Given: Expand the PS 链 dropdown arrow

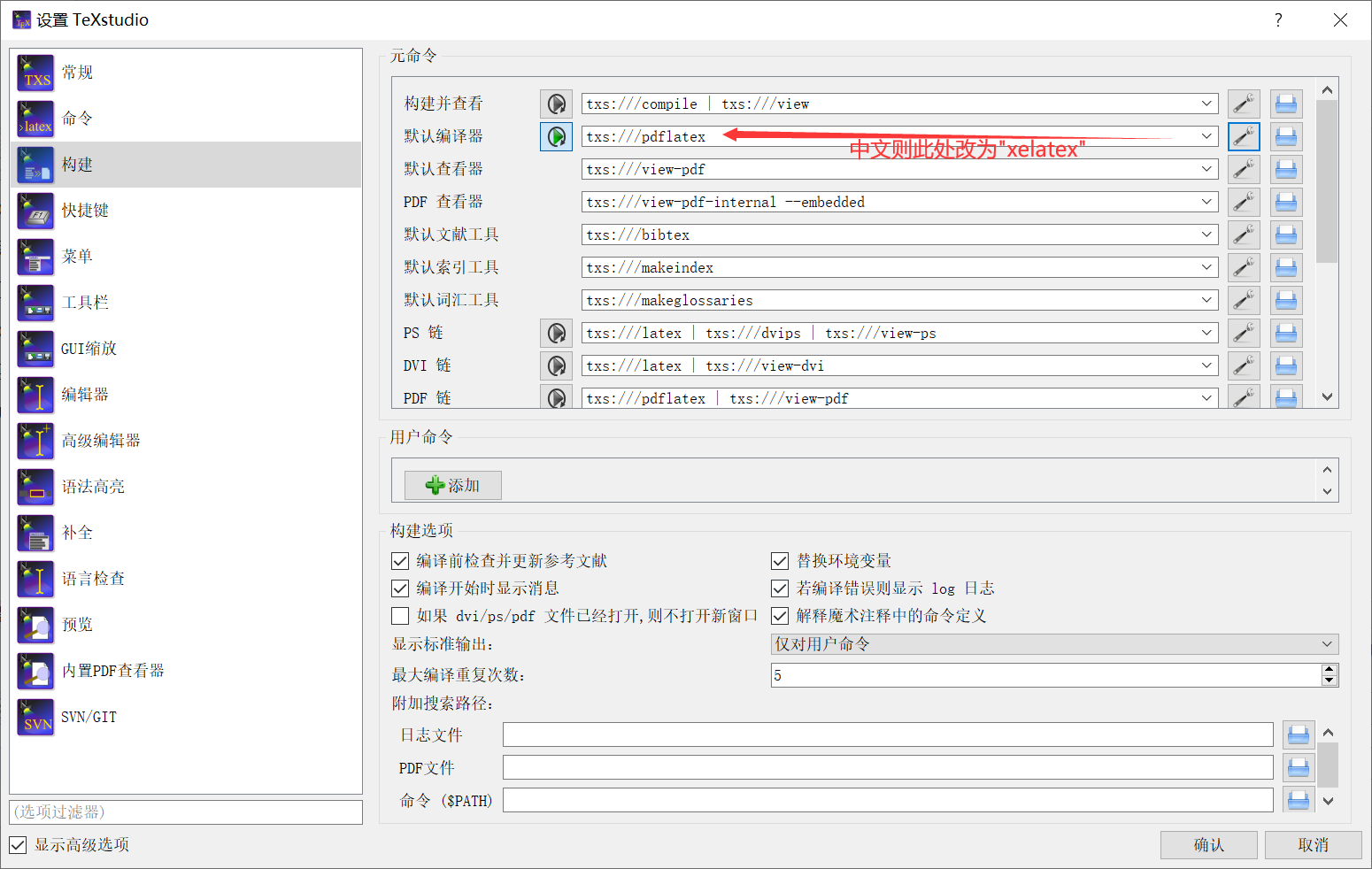Looking at the screenshot, I should pyautogui.click(x=1206, y=333).
